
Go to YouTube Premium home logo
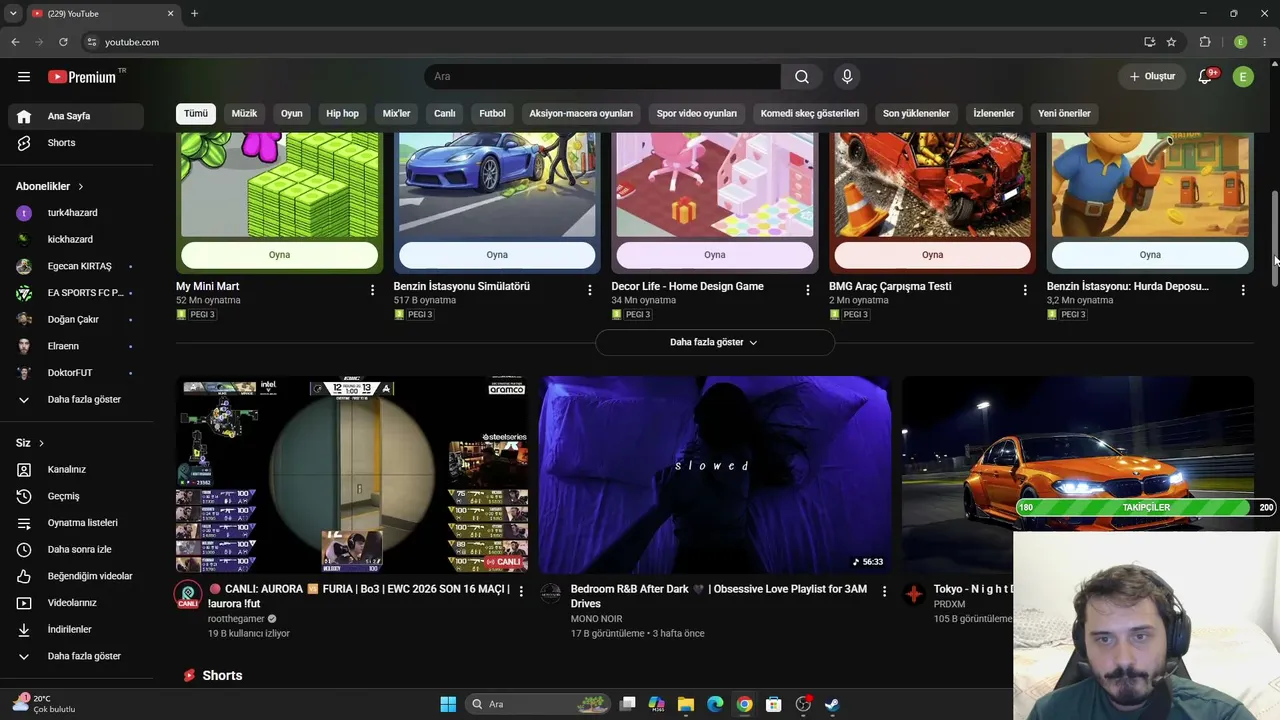[x=82, y=77]
